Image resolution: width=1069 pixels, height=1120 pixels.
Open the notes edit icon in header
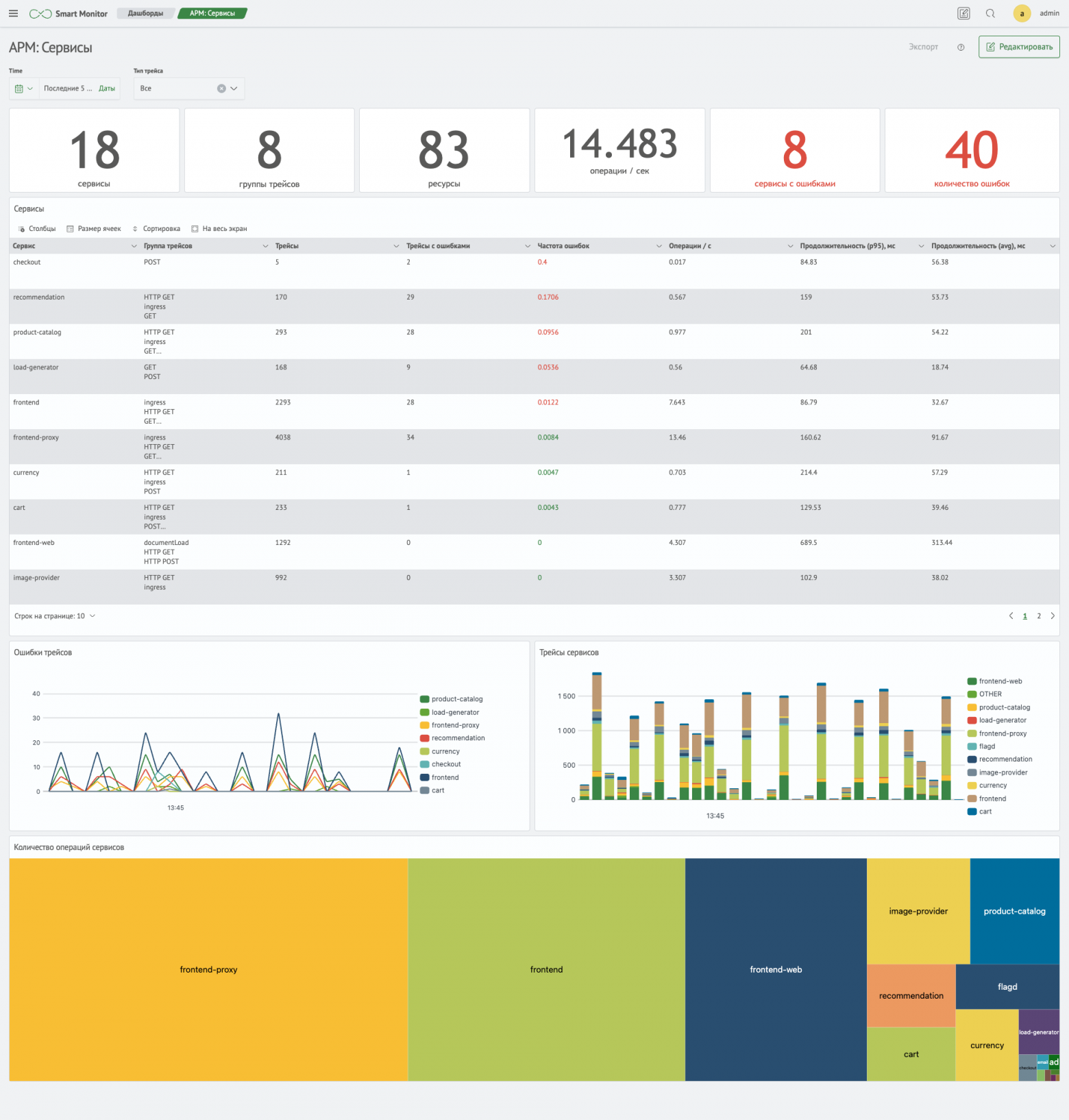tap(963, 13)
